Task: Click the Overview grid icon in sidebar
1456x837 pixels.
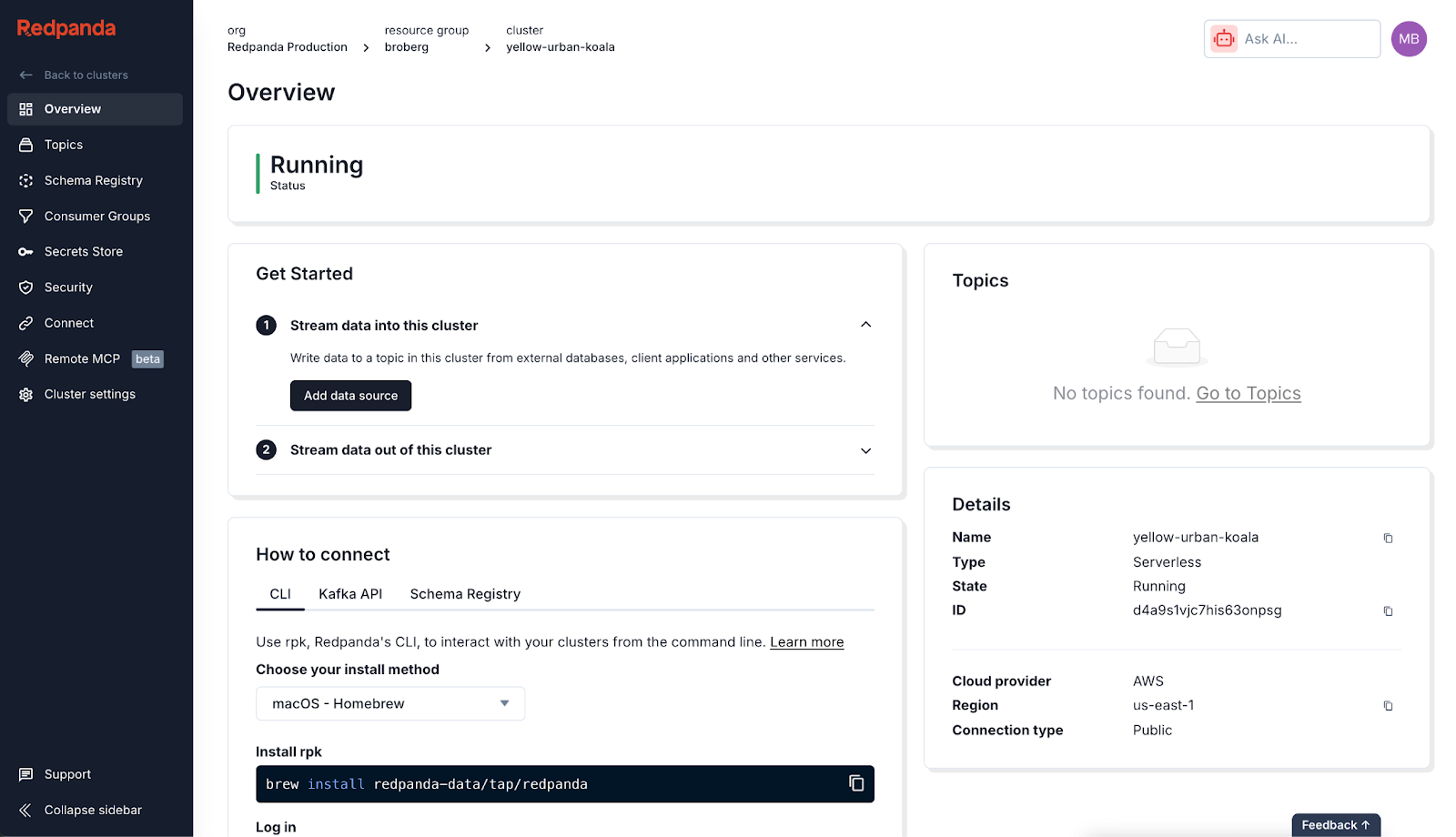Action: (25, 109)
